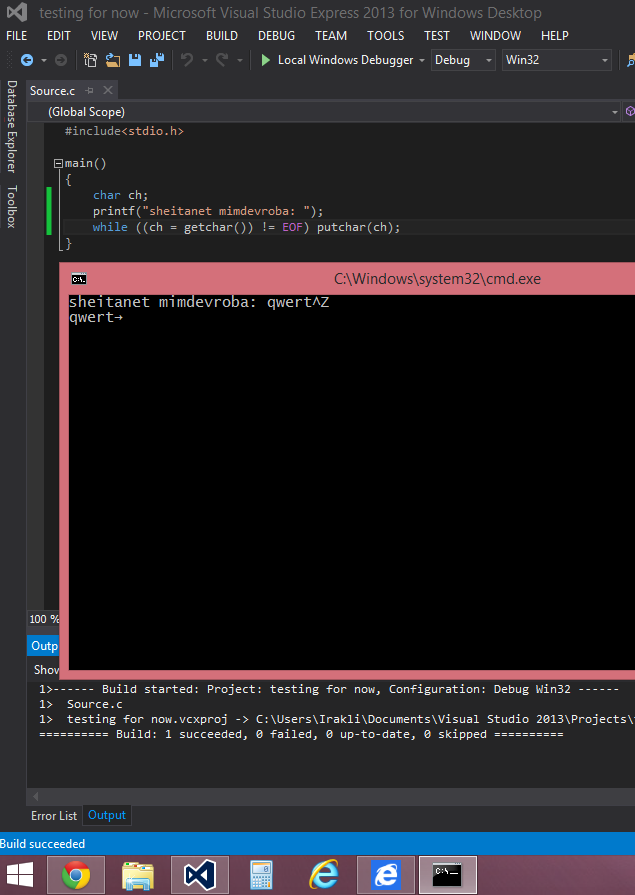This screenshot has height=895, width=635.
Task: Click the Visual Studio logo icon in title bar
Action: pos(17,13)
